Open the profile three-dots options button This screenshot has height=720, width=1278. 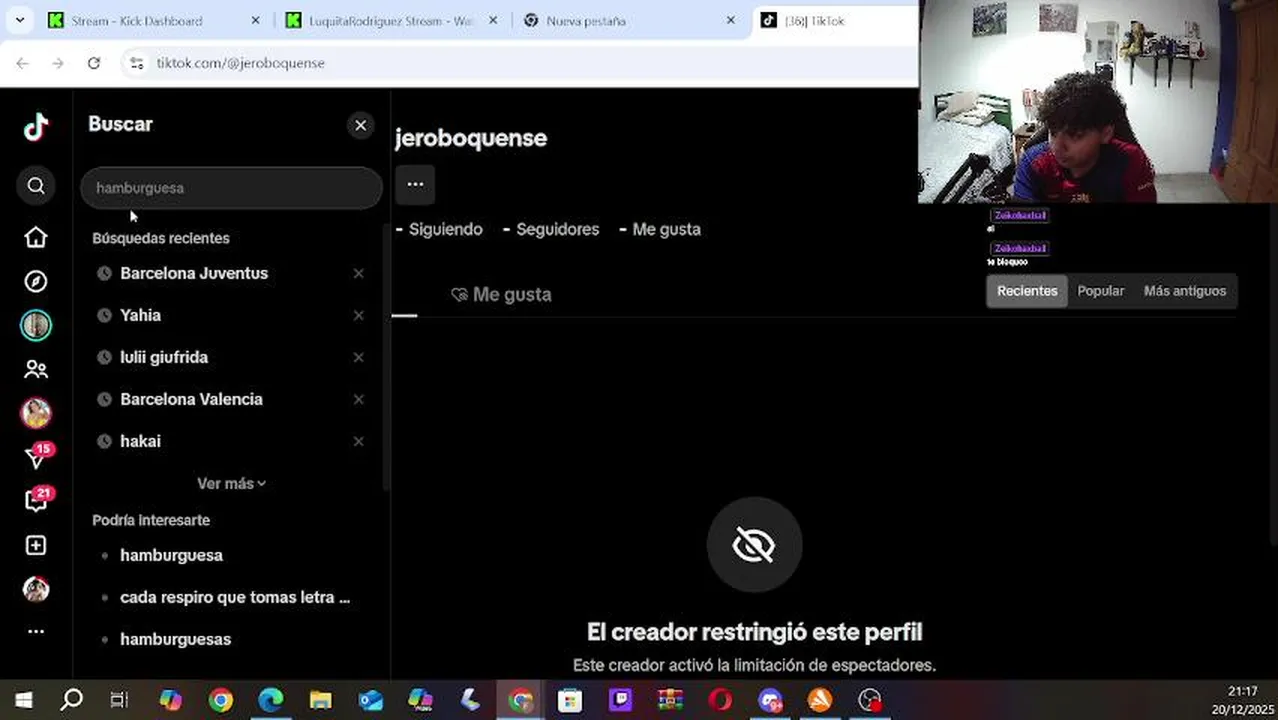[x=415, y=184]
